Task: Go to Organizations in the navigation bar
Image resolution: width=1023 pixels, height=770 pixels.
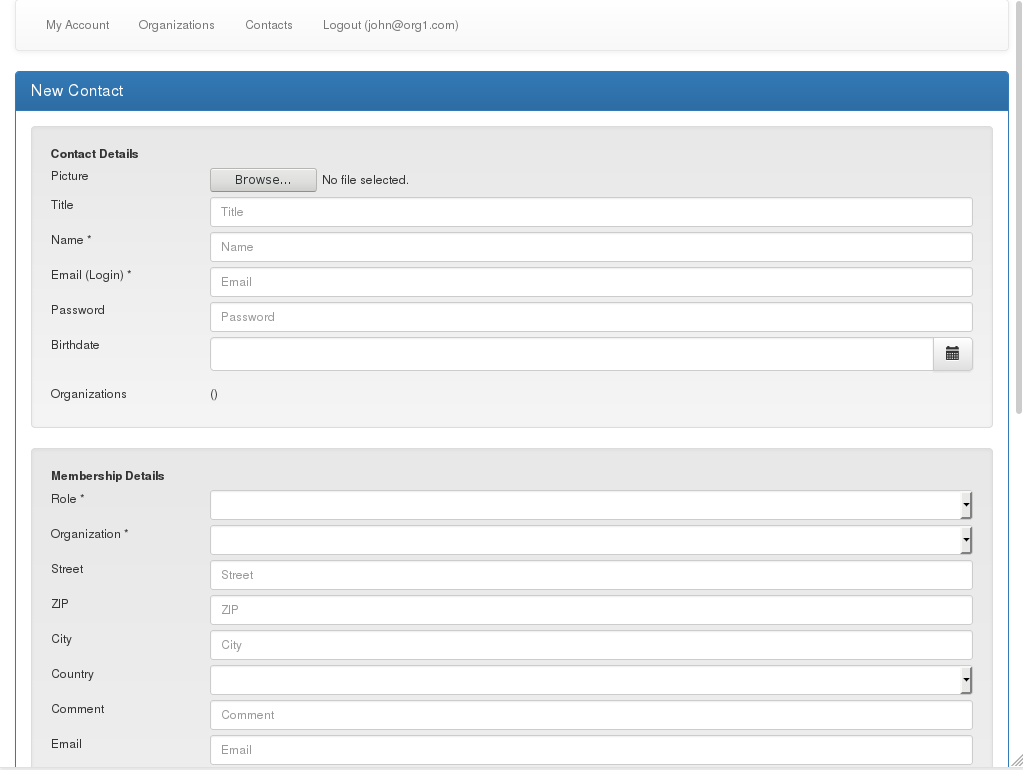Action: [x=176, y=25]
